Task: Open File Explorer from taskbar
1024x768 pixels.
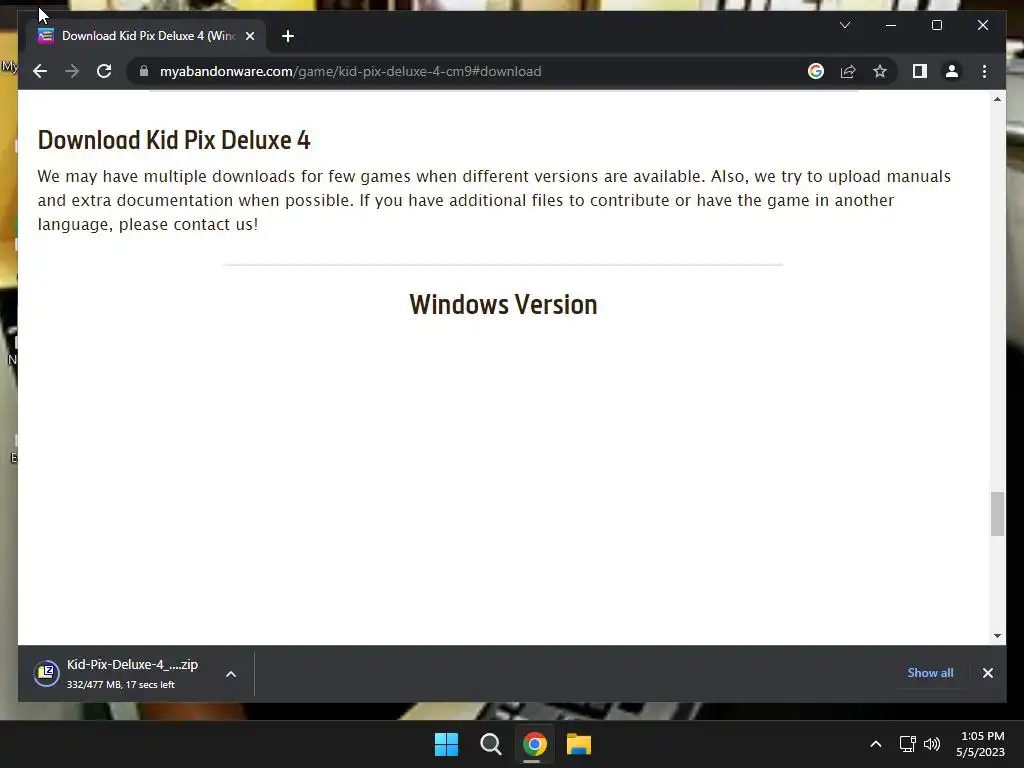Action: (579, 744)
